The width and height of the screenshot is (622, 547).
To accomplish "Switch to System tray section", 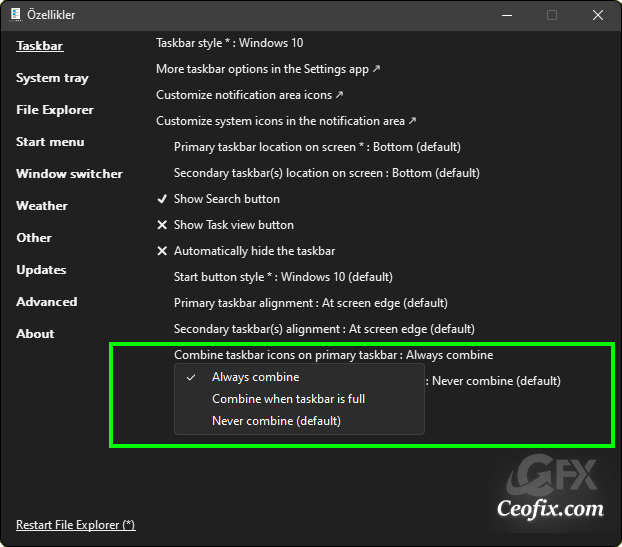I will [x=52, y=78].
